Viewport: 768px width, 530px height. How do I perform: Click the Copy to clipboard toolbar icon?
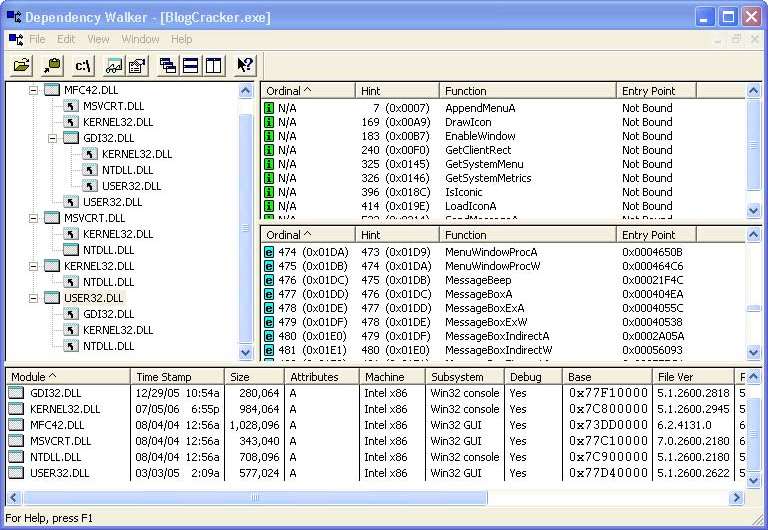[52, 65]
